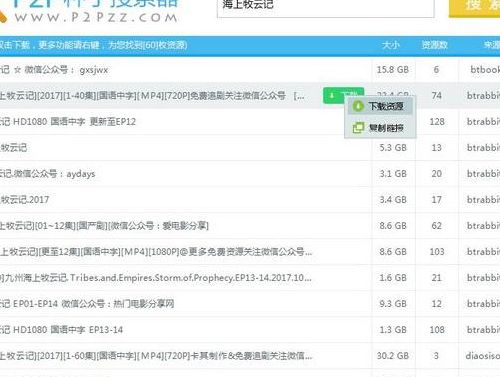Image resolution: width=500 pixels, height=377 pixels.
Task: Select the 牧云记.2017 3.4 GB row
Action: [x=250, y=200]
